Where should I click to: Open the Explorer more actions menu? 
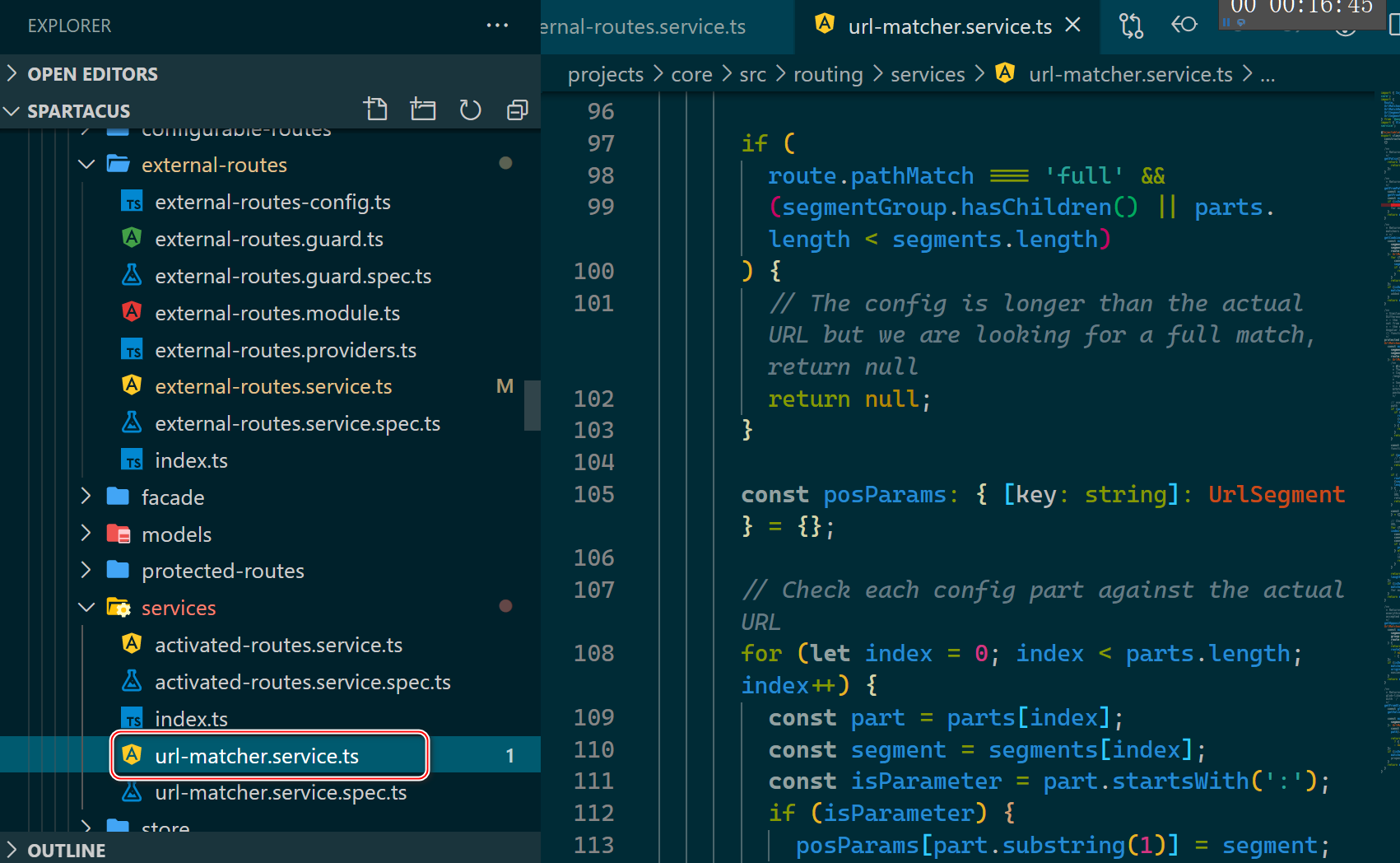[497, 26]
